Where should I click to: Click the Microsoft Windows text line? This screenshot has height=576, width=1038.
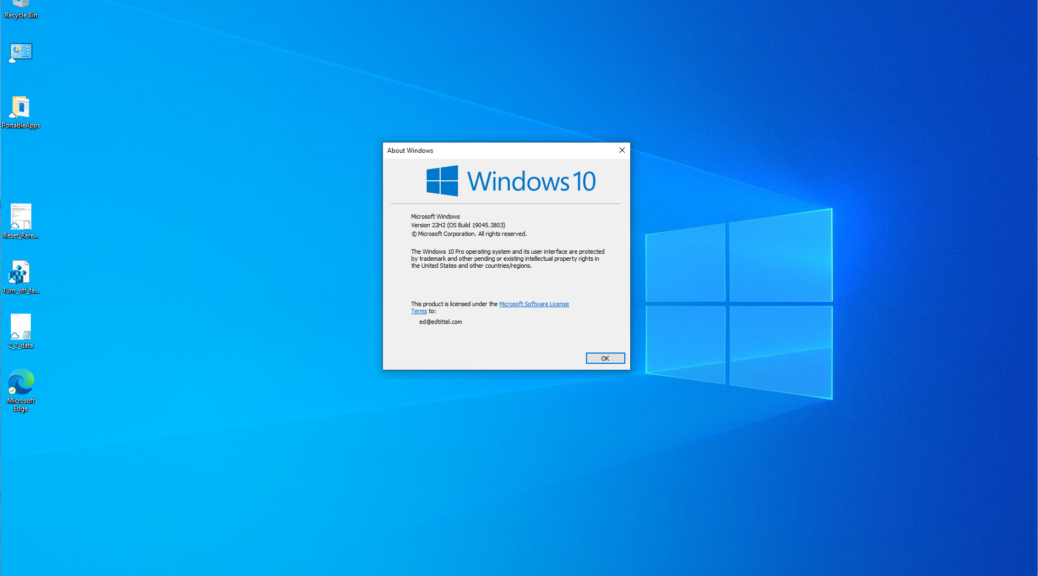[x=435, y=216]
